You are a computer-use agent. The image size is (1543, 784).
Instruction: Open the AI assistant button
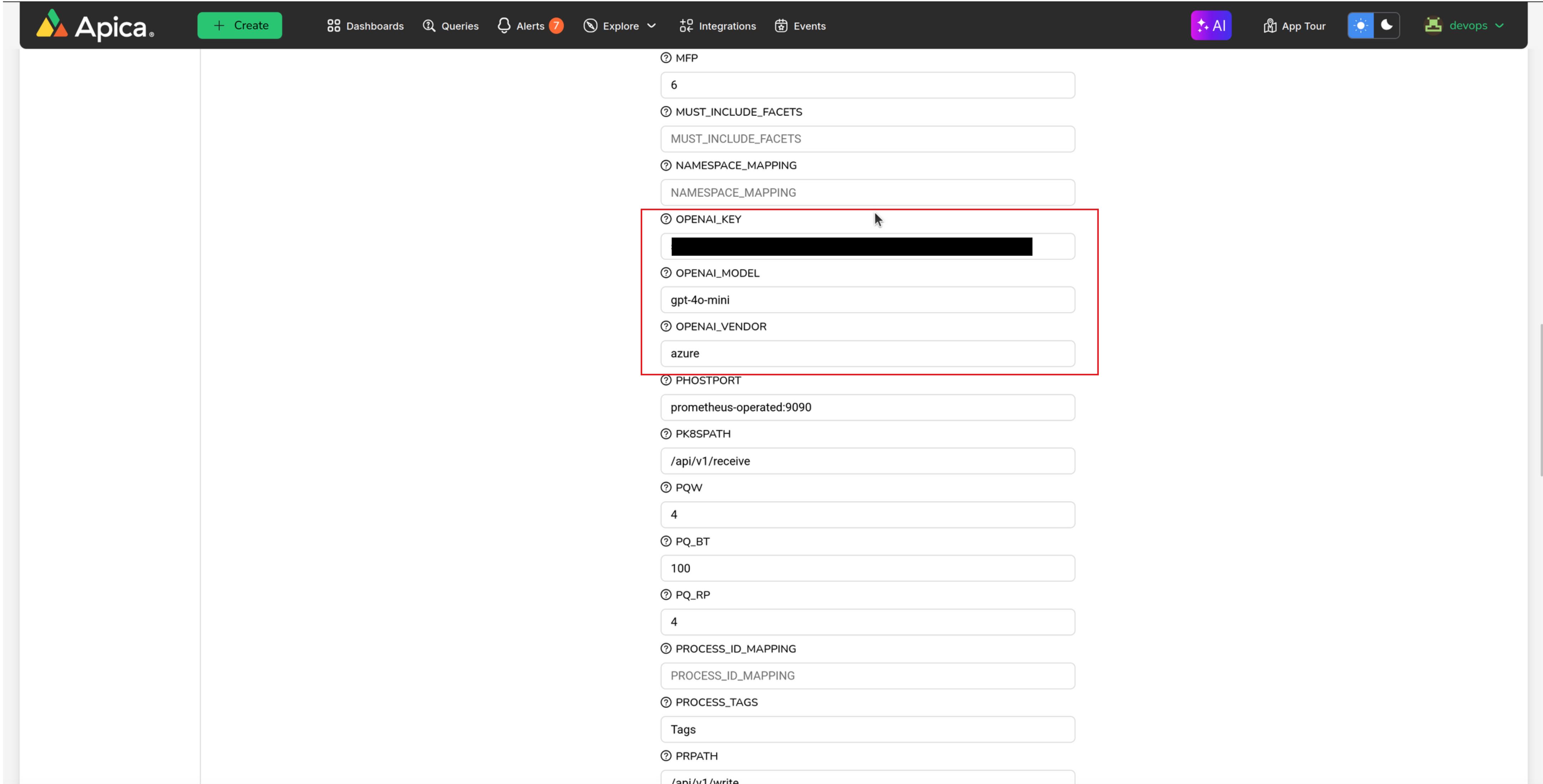point(1210,26)
